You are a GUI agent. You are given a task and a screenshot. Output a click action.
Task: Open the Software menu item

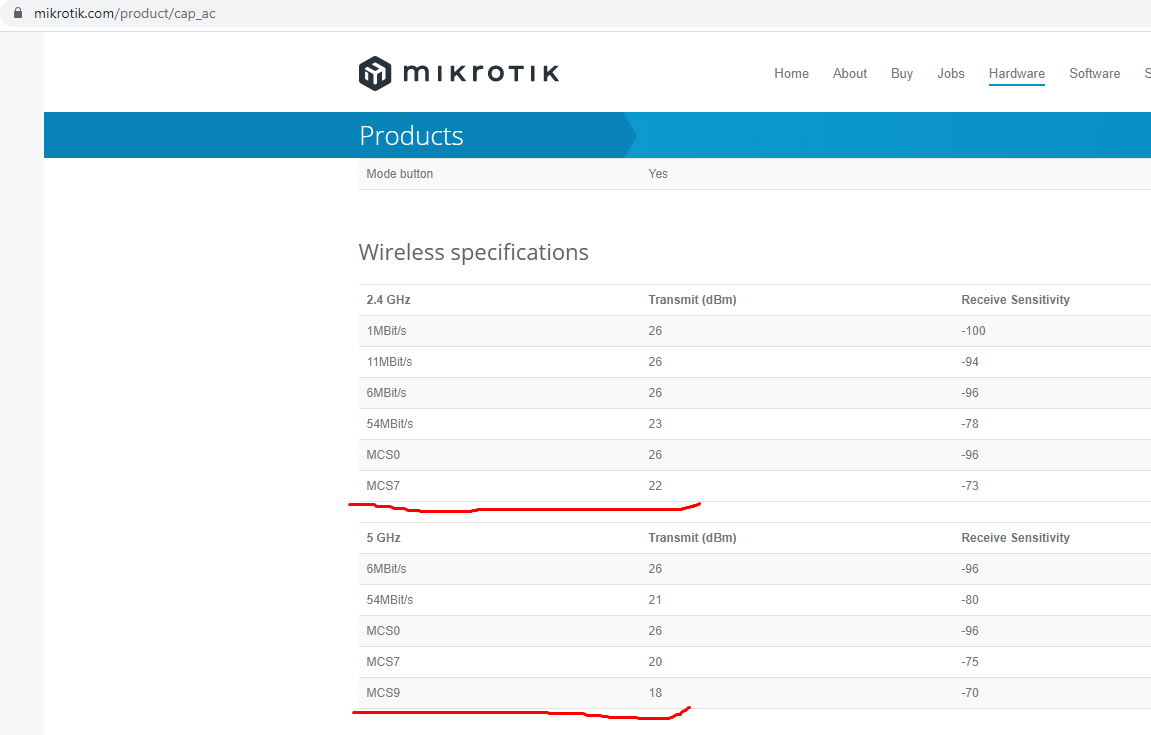click(x=1094, y=73)
